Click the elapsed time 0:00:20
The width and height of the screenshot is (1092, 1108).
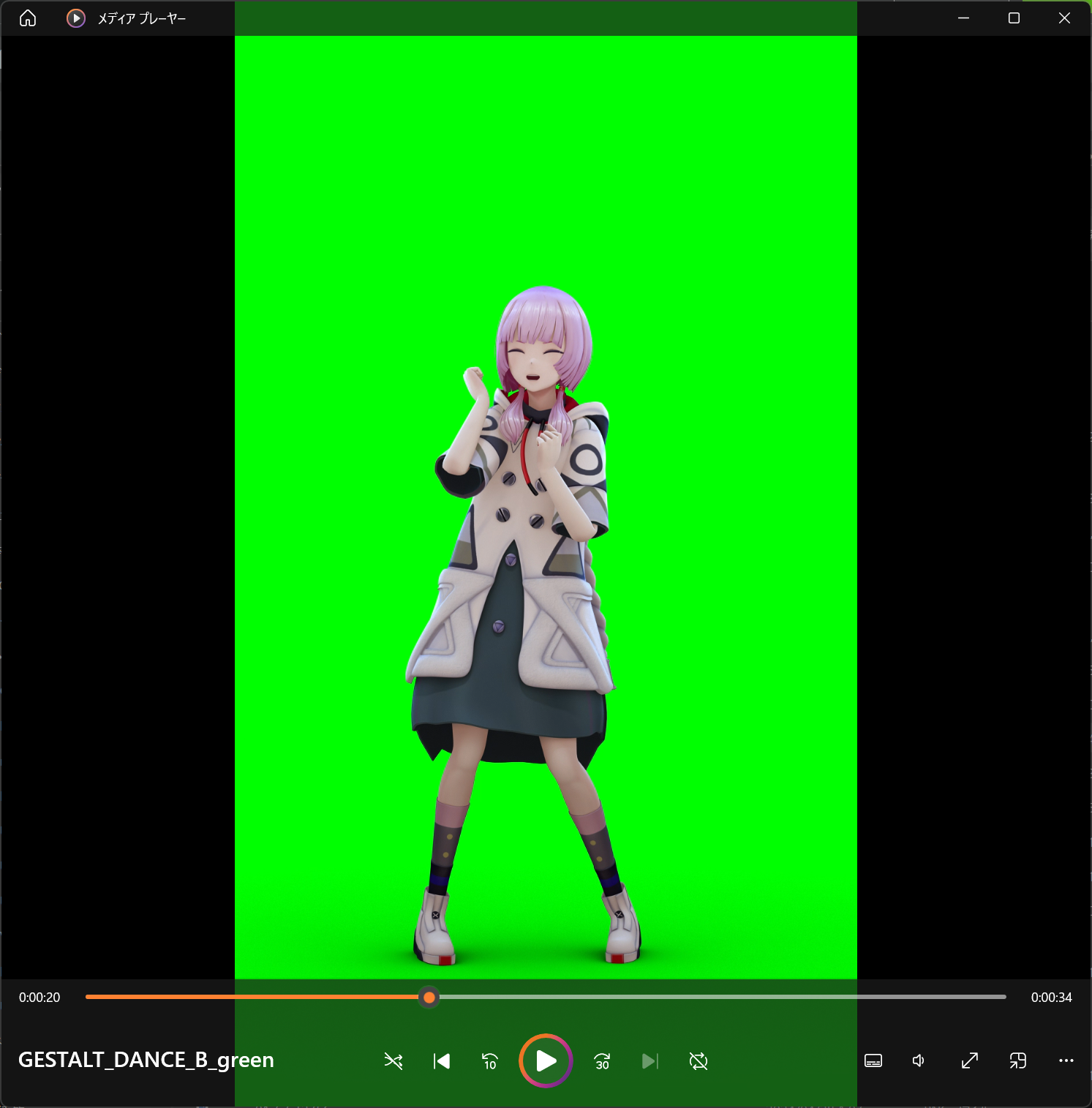[x=39, y=997]
